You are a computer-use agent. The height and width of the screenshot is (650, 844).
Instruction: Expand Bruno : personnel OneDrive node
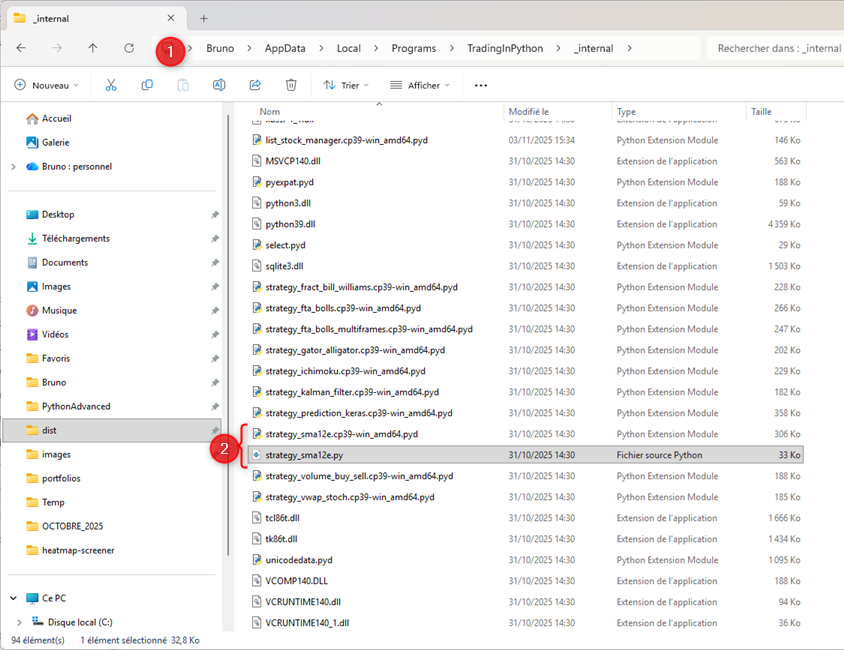[13, 167]
